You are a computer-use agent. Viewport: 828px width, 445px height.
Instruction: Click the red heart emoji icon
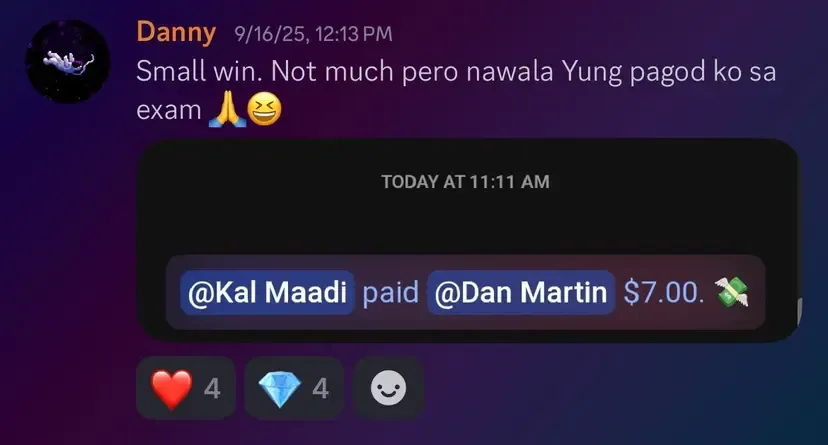pyautogui.click(x=172, y=389)
